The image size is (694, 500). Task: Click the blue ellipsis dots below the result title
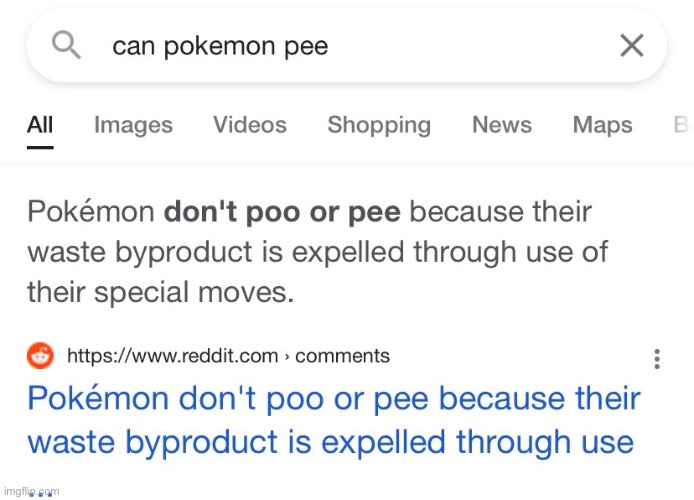pyautogui.click(x=40, y=495)
